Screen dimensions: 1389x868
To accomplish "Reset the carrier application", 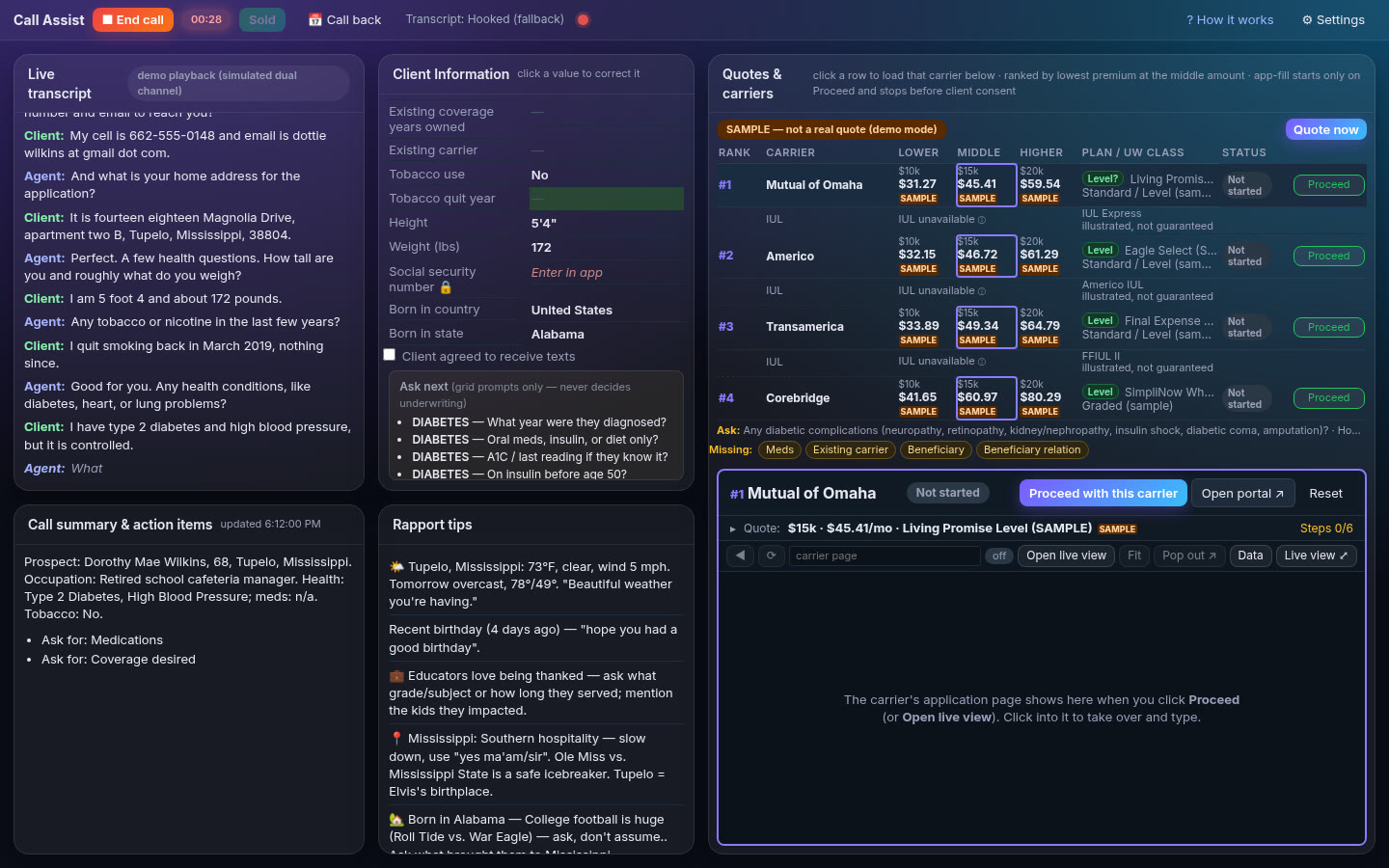I will tap(1325, 493).
